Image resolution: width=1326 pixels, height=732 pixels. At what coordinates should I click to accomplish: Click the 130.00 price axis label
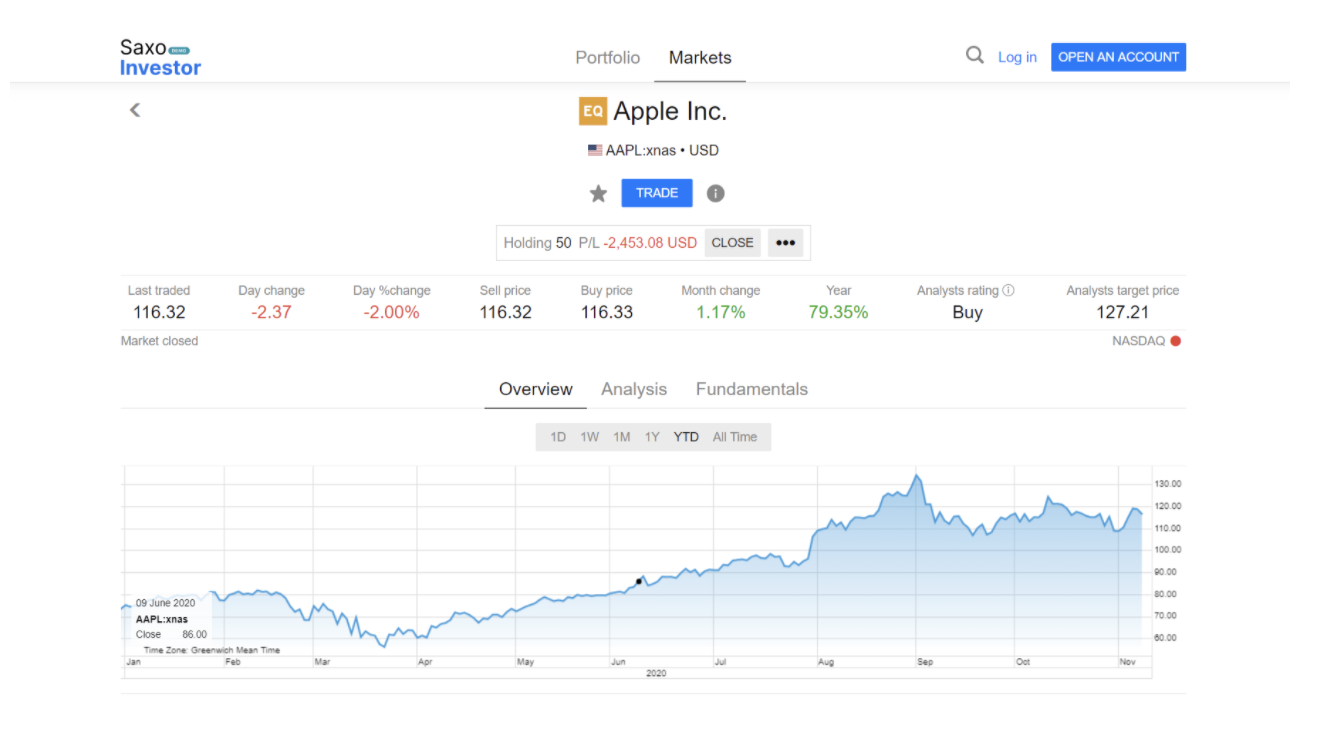pyautogui.click(x=1168, y=483)
